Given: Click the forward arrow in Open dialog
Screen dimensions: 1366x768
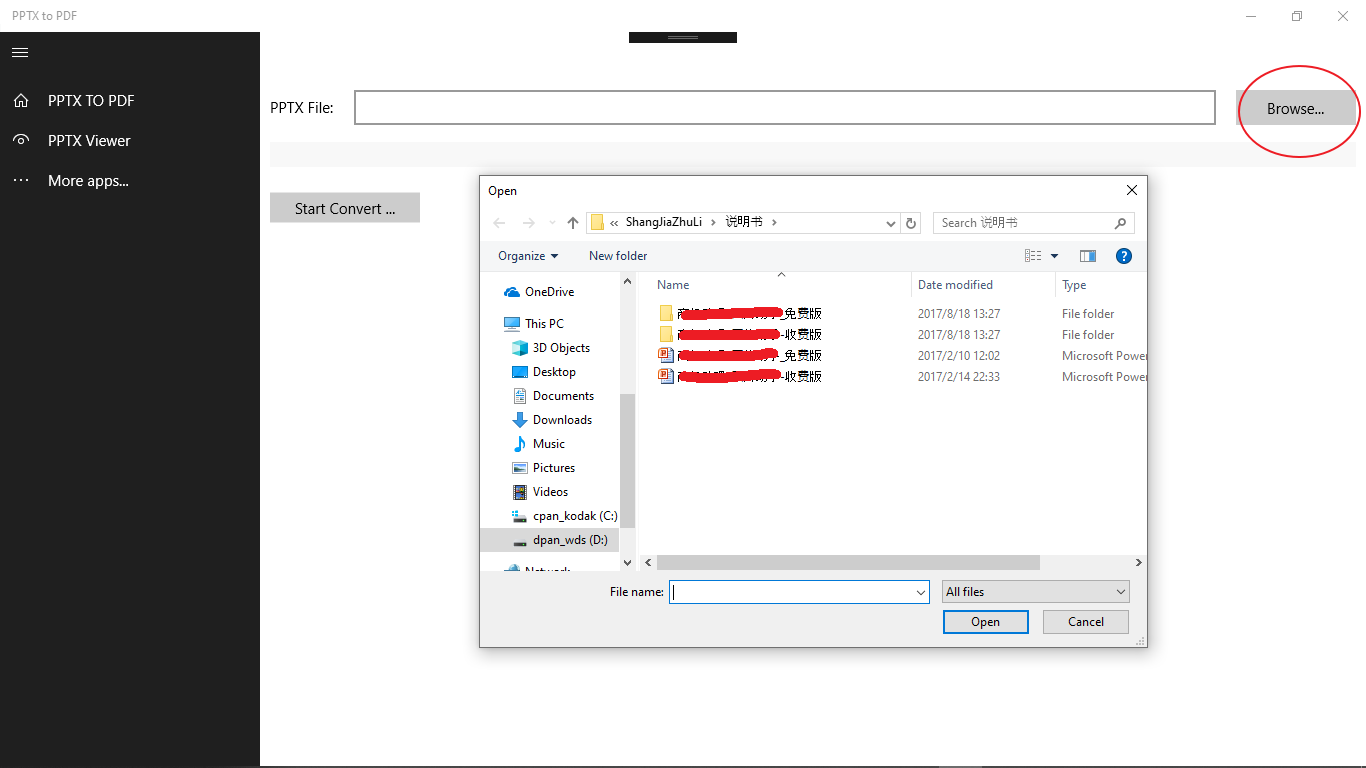Looking at the screenshot, I should point(528,223).
